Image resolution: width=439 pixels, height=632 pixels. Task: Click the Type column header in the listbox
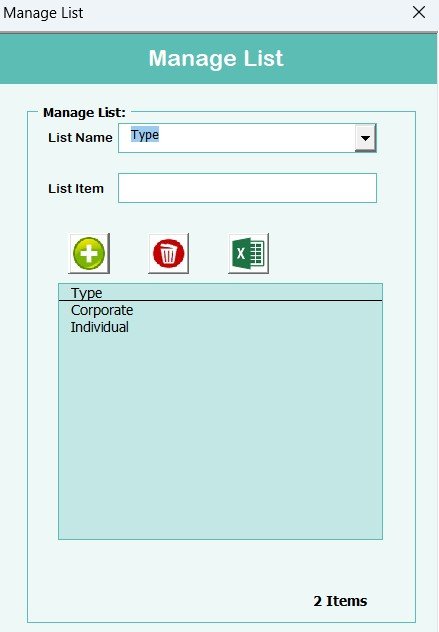87,293
